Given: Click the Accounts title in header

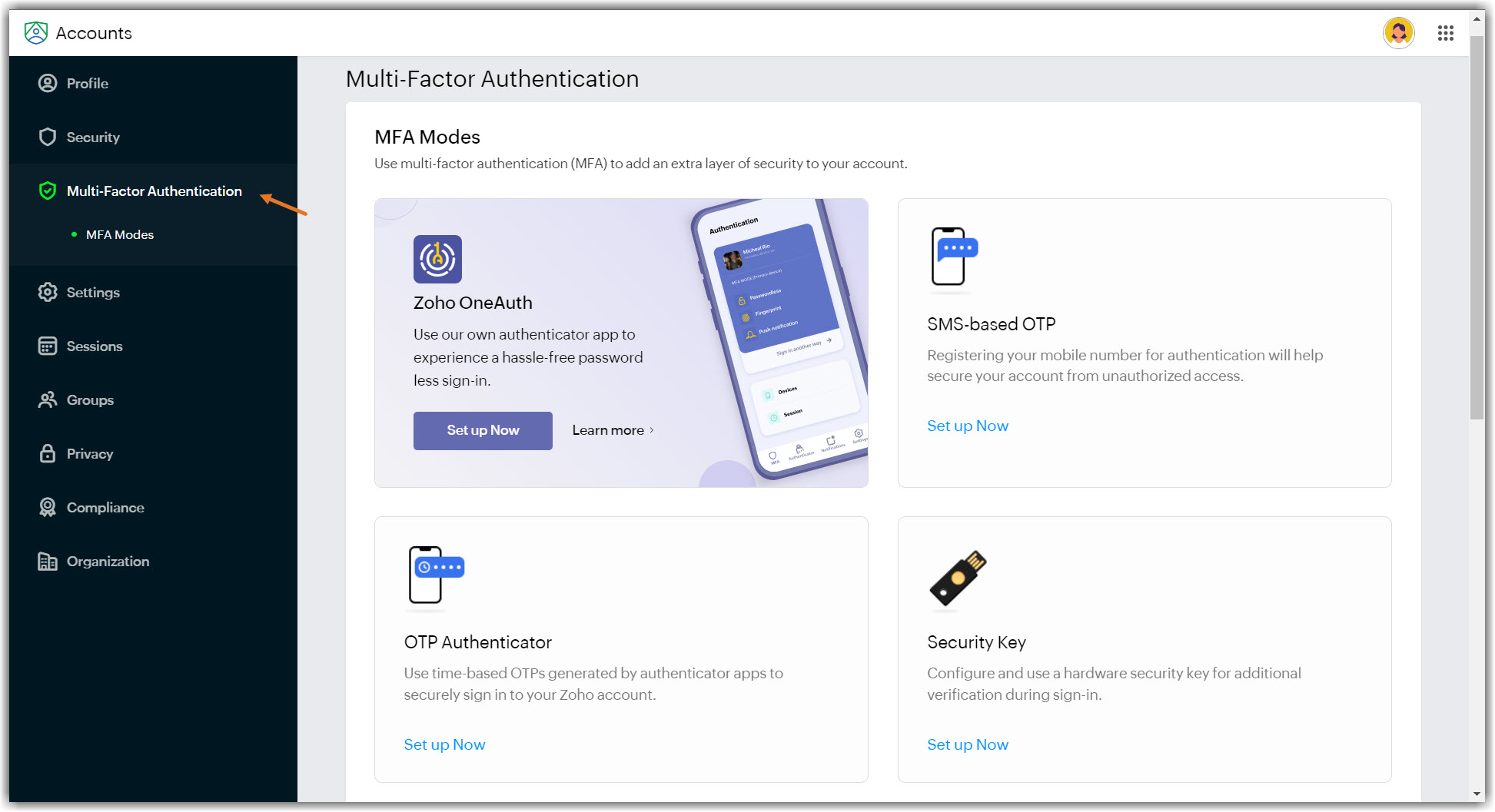Looking at the screenshot, I should coord(94,33).
